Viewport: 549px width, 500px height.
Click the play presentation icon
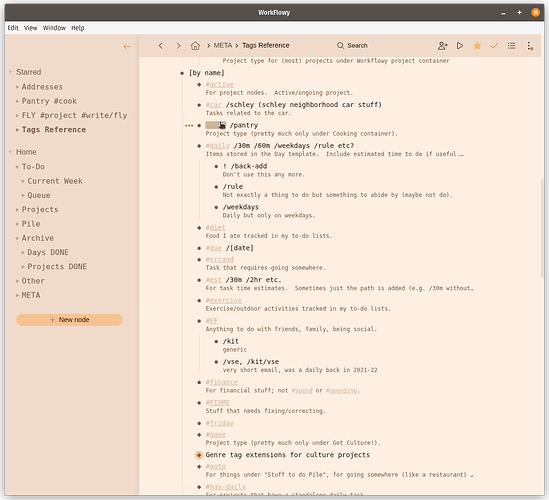tap(460, 46)
